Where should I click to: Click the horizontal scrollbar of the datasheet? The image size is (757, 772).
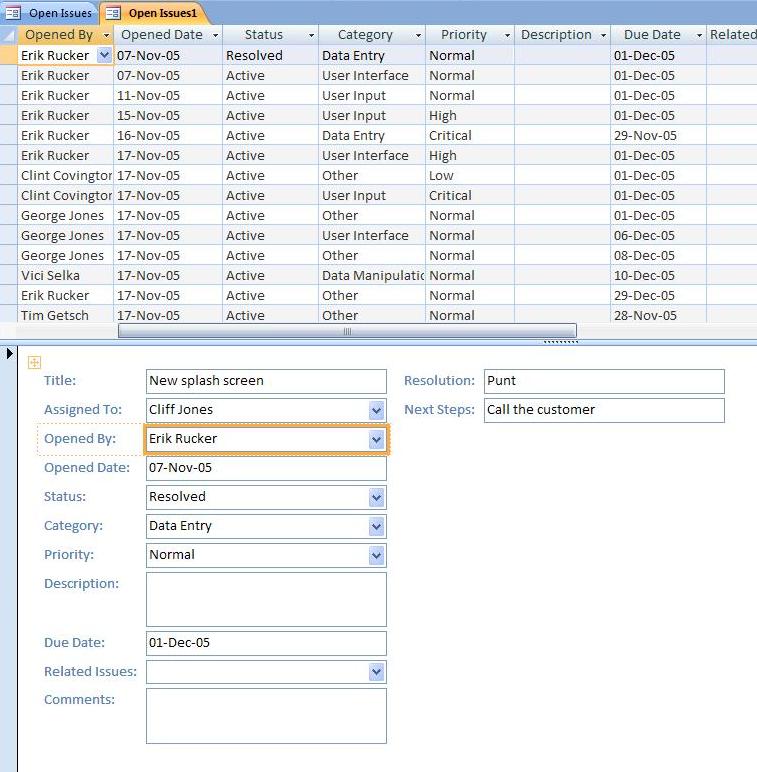pyautogui.click(x=347, y=331)
